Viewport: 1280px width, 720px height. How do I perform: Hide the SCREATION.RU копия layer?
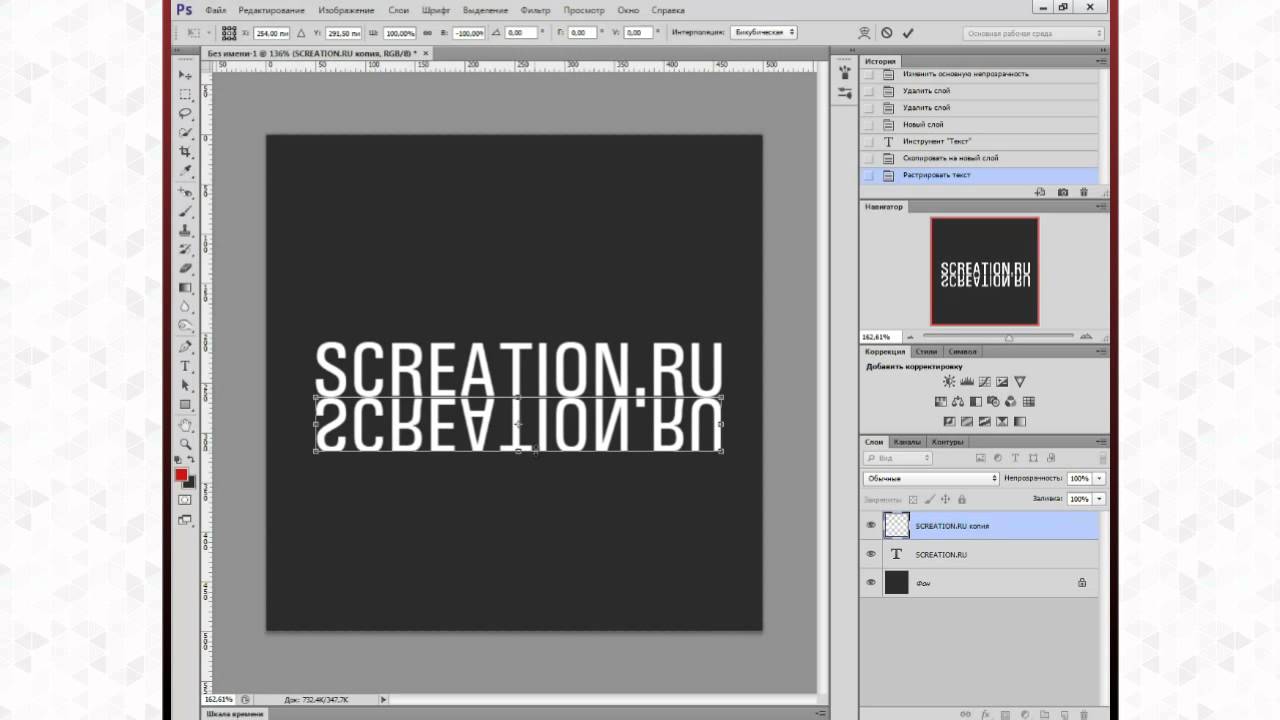(871, 525)
